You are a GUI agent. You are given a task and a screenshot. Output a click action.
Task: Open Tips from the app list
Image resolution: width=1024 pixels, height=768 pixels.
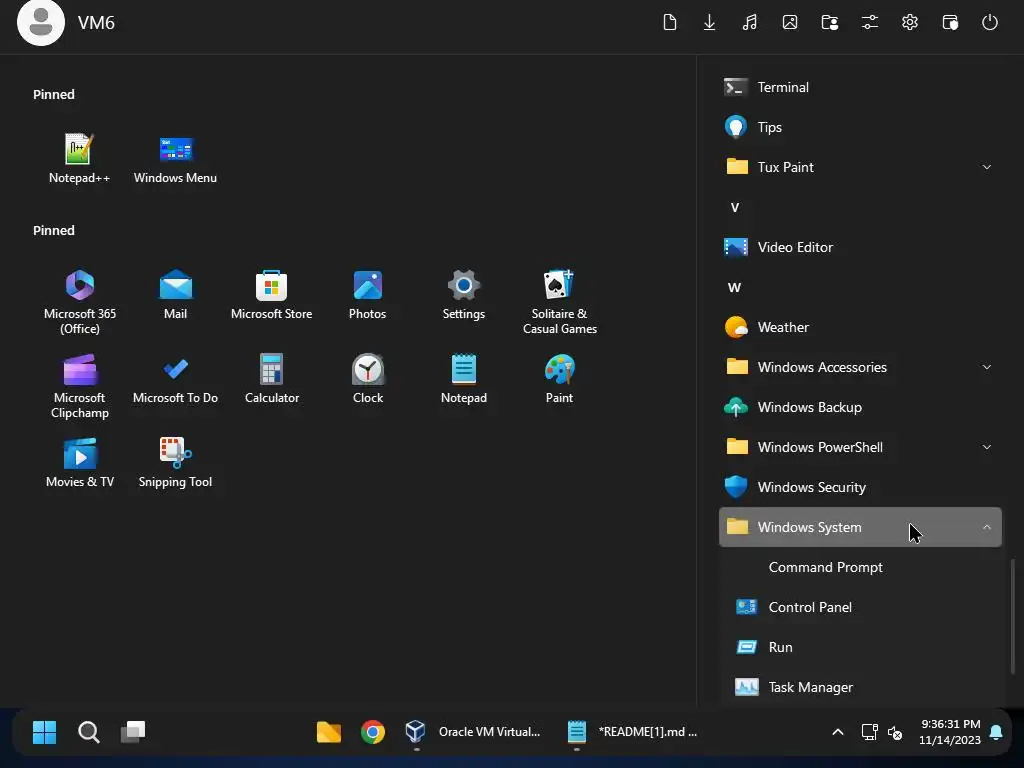pyautogui.click(x=860, y=127)
